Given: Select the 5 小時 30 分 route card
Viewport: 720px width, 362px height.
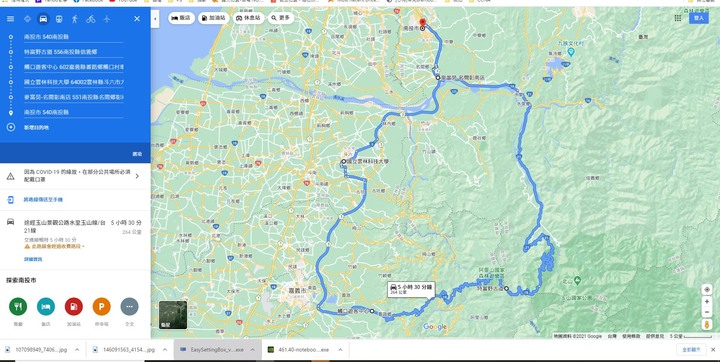Looking at the screenshot, I should coord(75,240).
